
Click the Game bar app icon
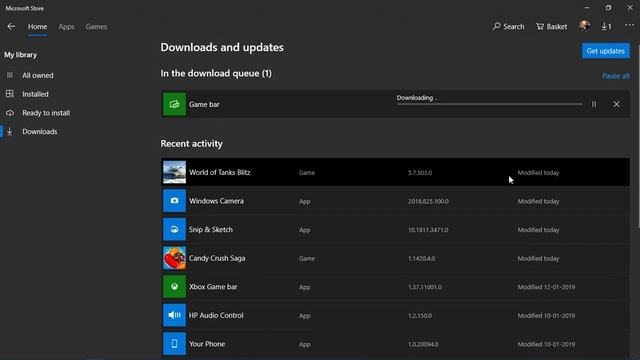click(174, 104)
